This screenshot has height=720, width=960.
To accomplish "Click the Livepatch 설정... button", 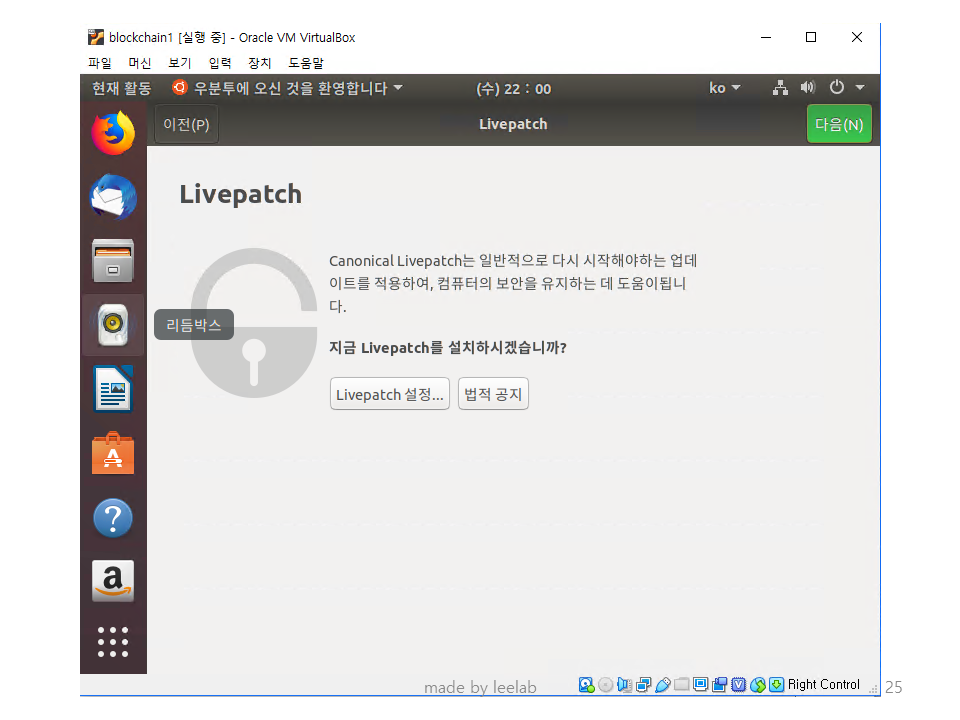I will tap(389, 394).
